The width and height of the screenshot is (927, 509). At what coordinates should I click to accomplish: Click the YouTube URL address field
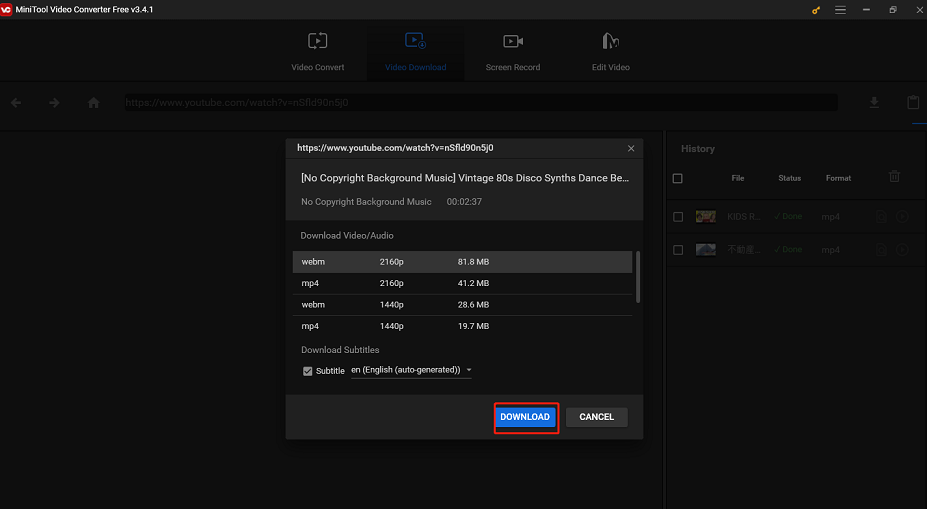coord(481,102)
